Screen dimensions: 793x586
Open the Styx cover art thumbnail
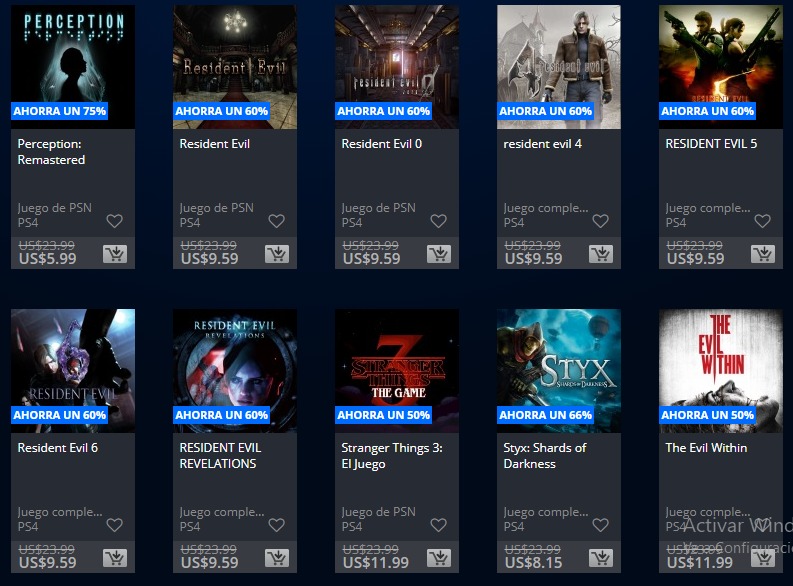[x=559, y=371]
